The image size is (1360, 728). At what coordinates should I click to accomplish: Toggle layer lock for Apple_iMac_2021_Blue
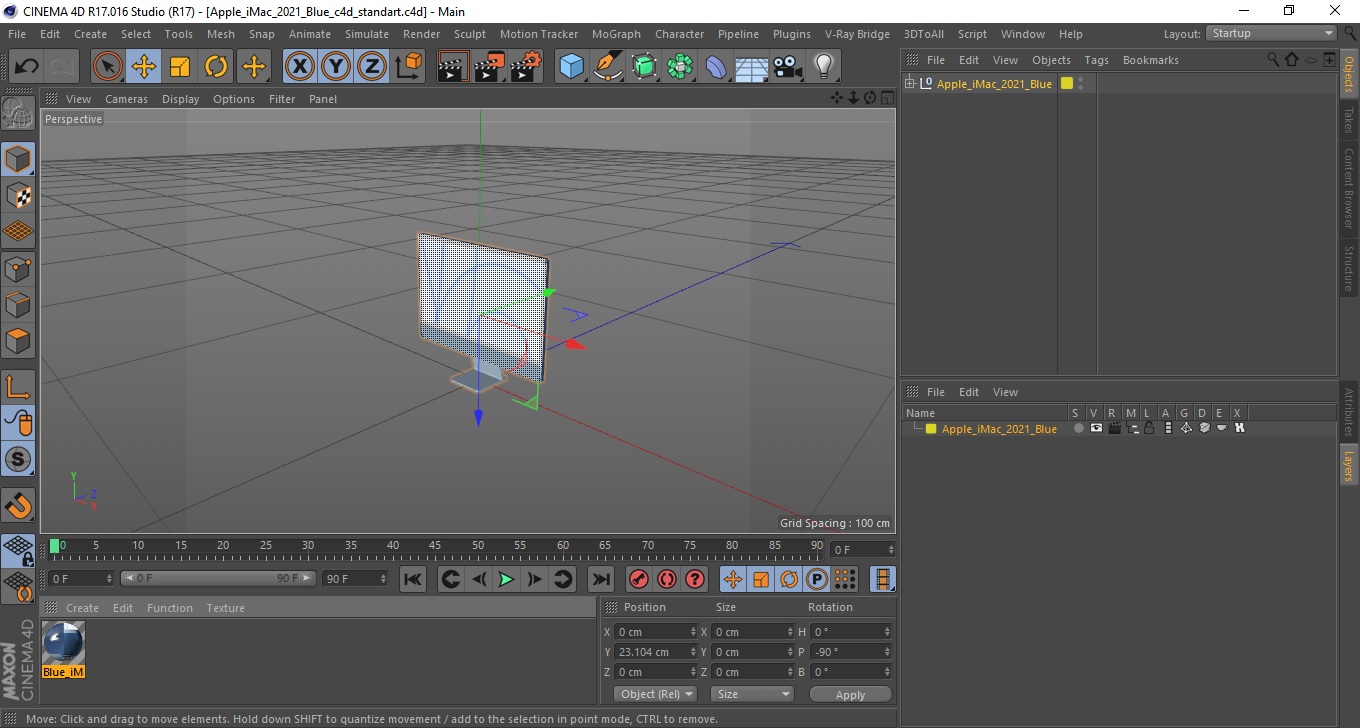pyautogui.click(x=1149, y=428)
